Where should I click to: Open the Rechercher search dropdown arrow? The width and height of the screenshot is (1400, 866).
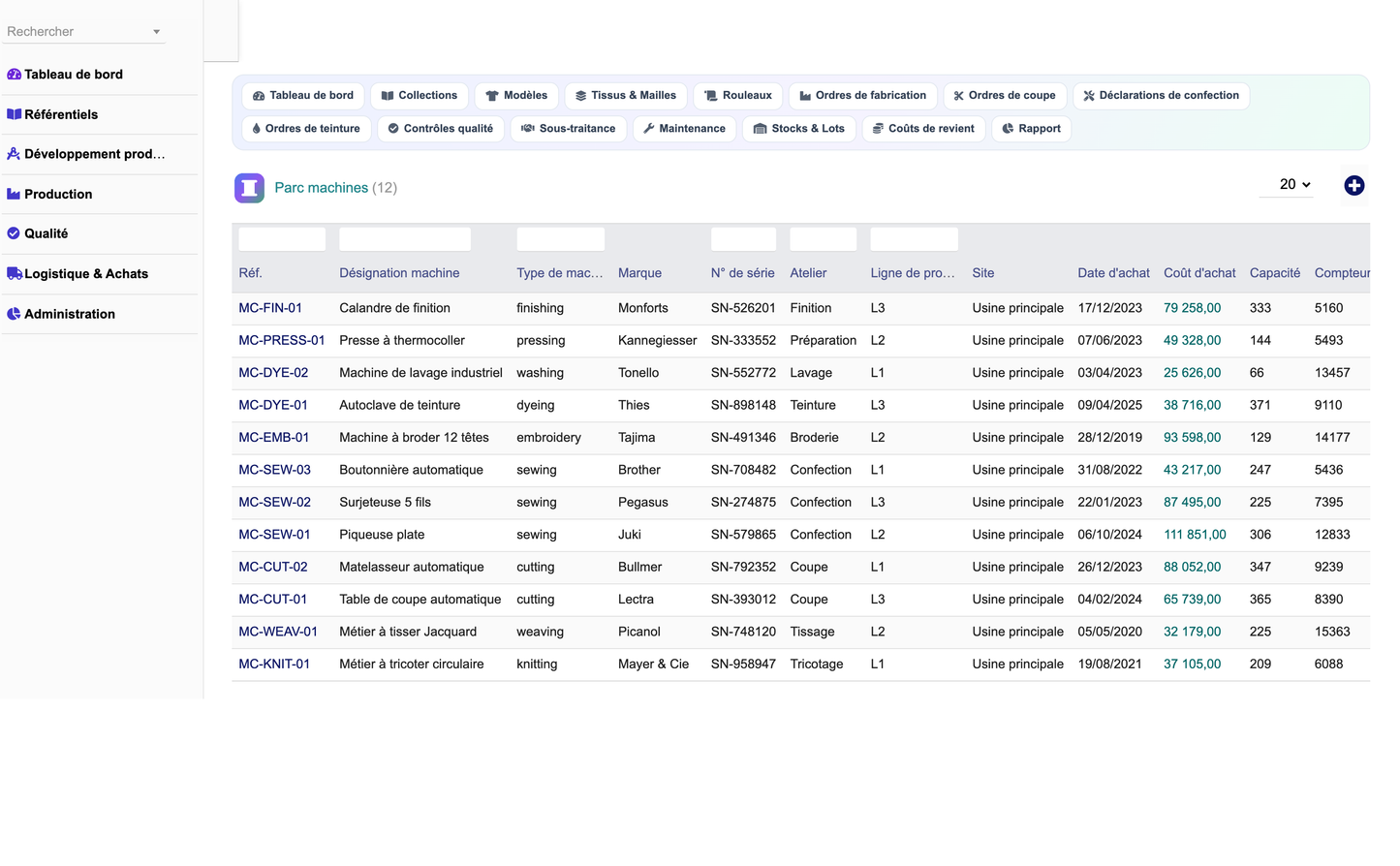tap(156, 32)
